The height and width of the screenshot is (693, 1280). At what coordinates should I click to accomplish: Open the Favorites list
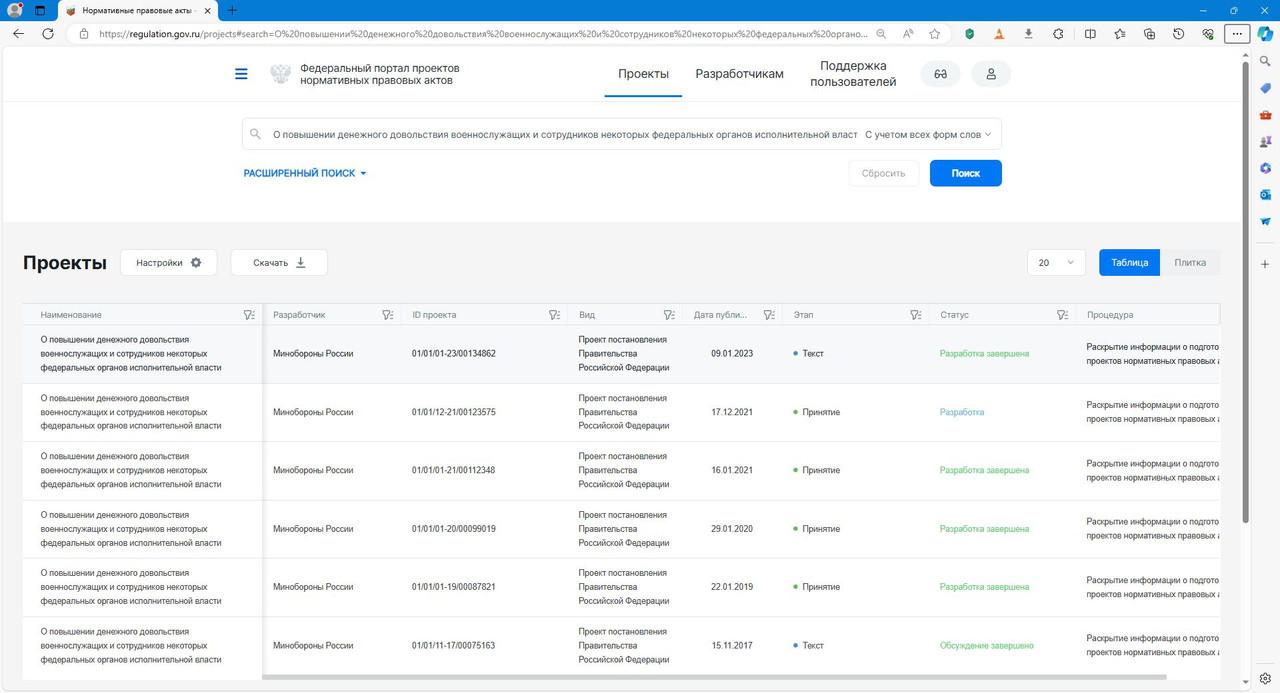1120,33
